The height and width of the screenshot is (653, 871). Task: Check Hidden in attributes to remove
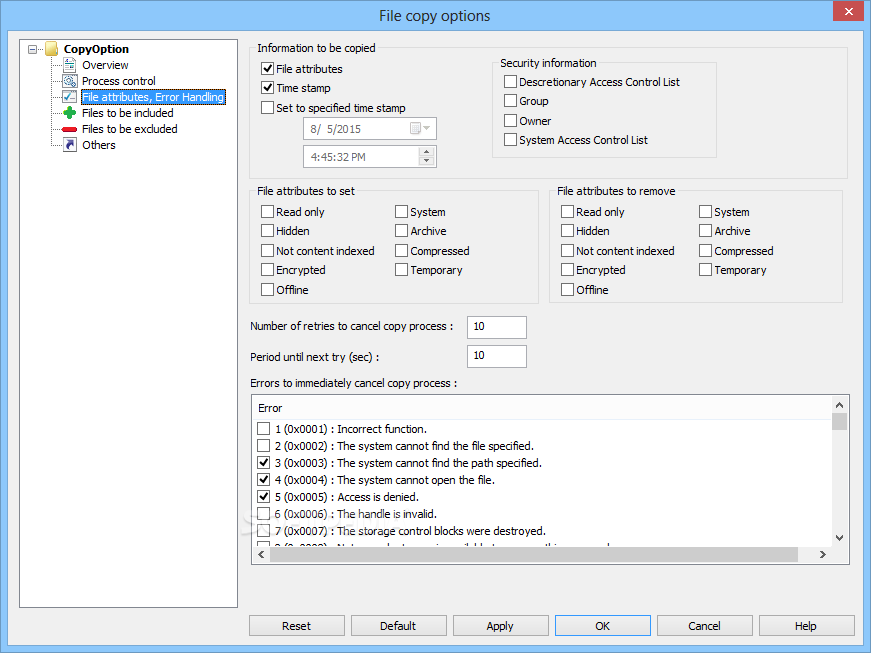point(567,231)
